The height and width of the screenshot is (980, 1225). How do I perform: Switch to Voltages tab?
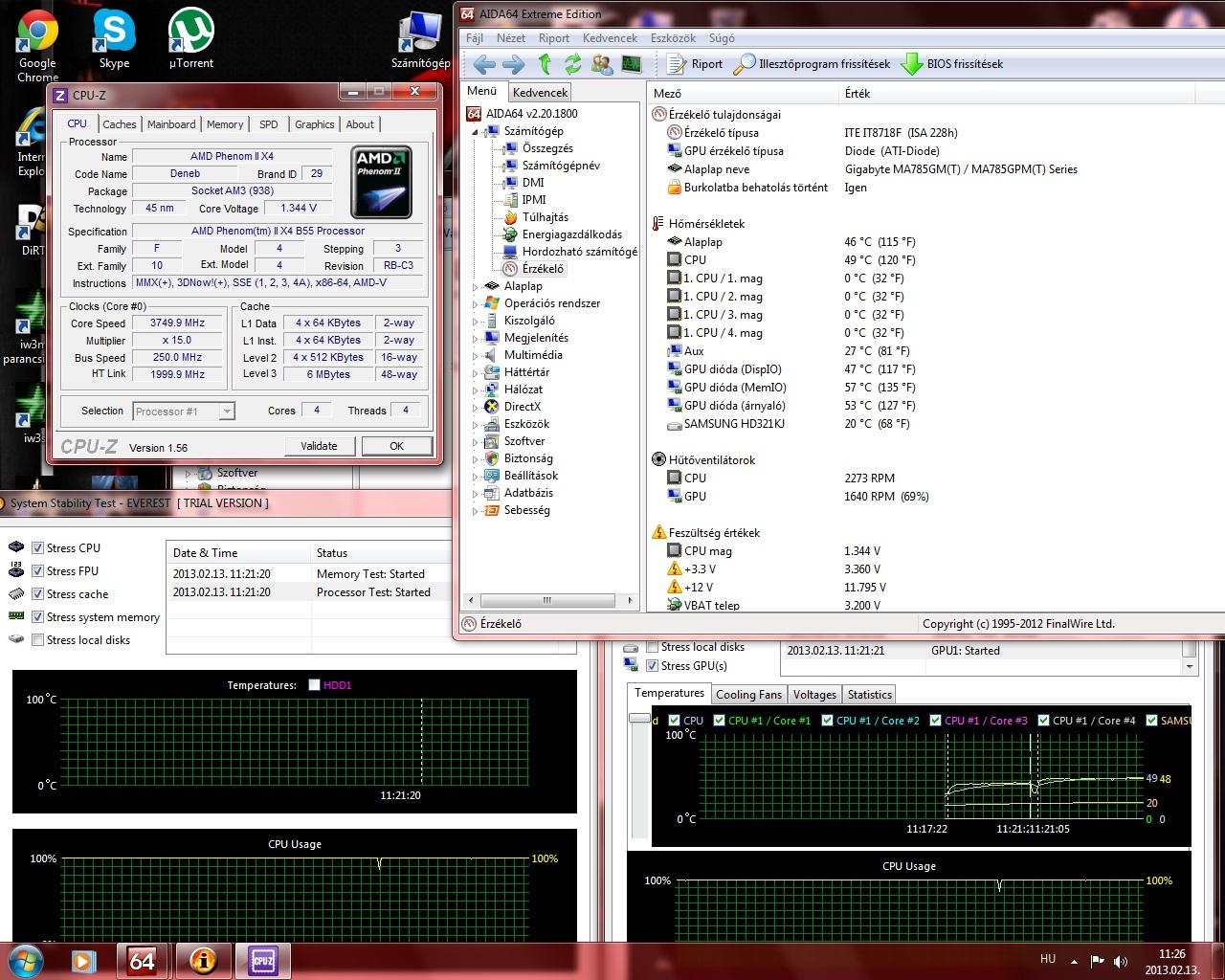pos(814,695)
